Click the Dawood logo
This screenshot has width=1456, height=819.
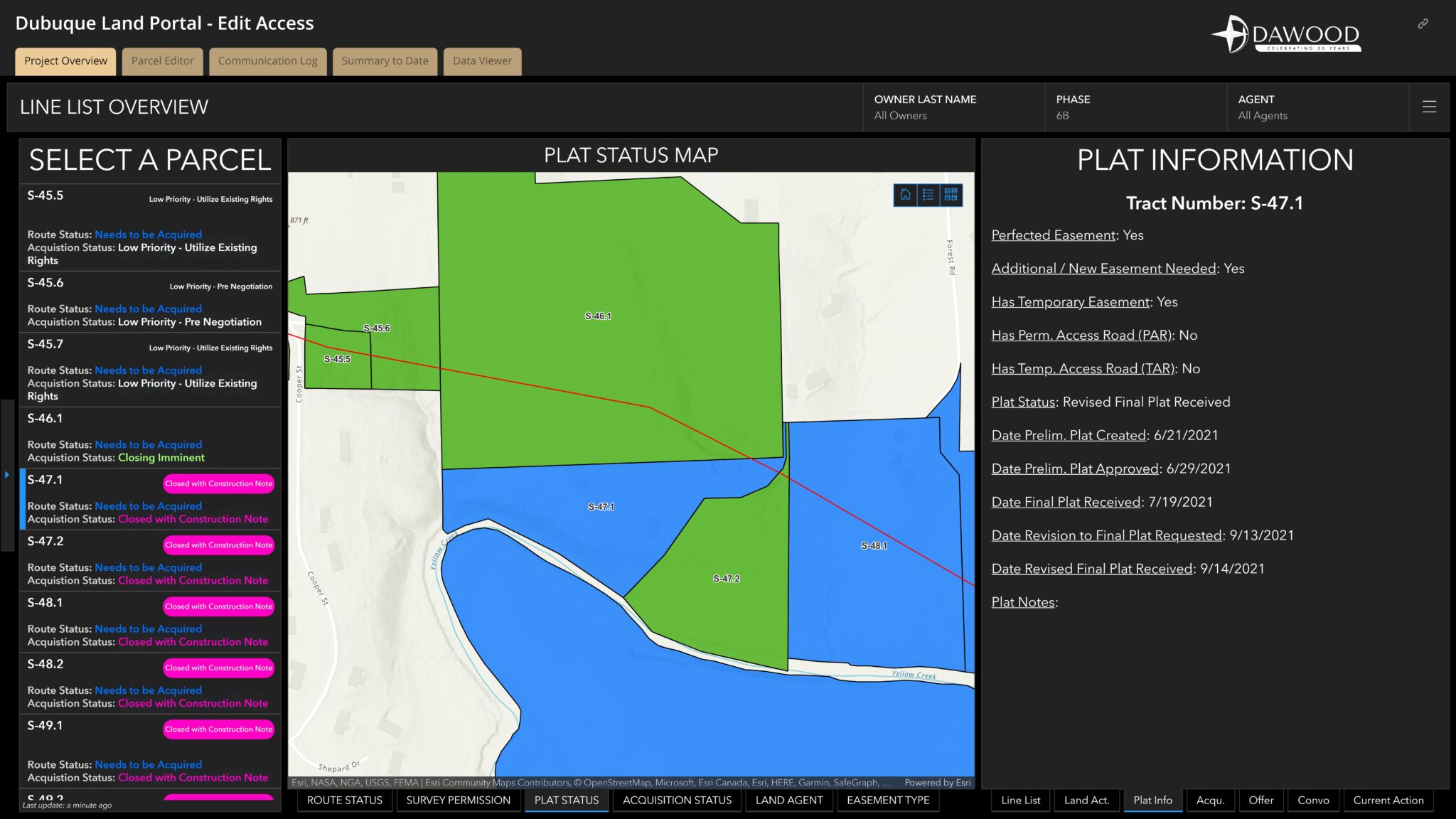(1287, 32)
